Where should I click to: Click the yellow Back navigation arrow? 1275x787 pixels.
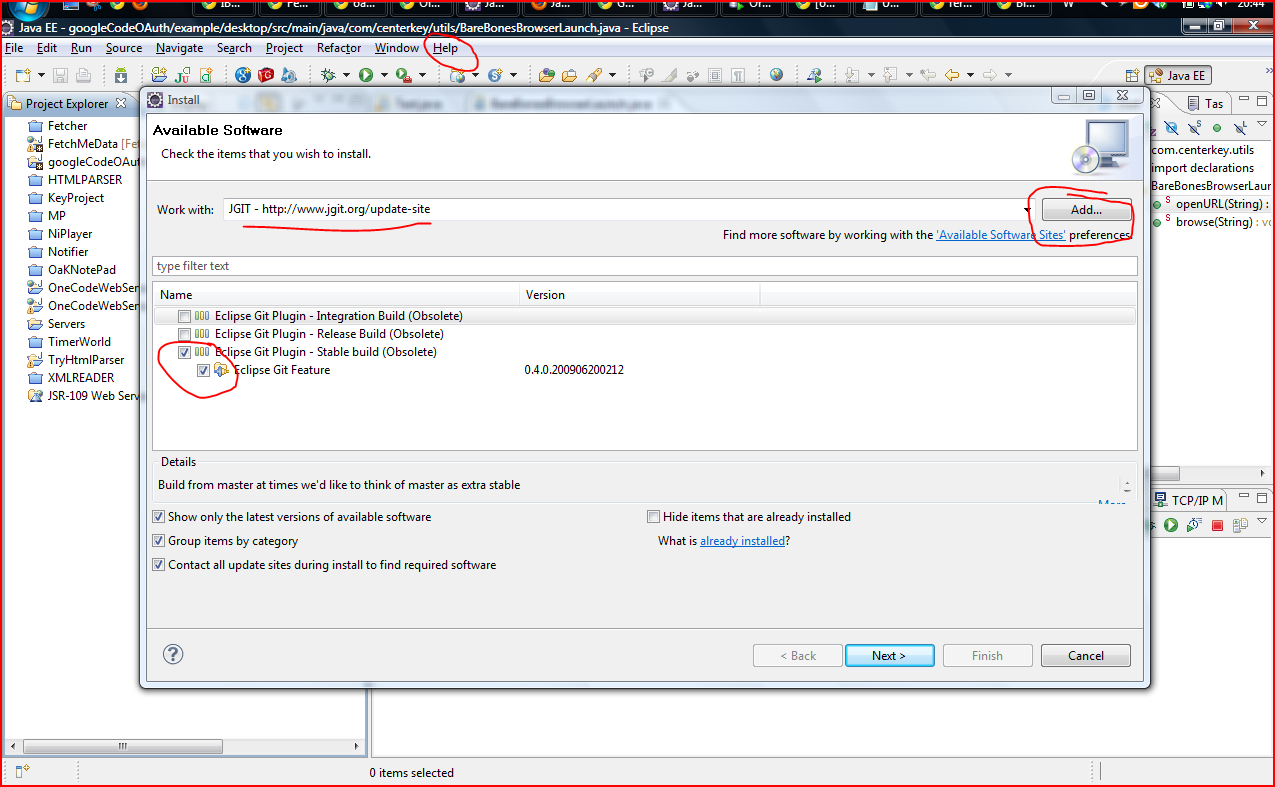click(x=952, y=75)
